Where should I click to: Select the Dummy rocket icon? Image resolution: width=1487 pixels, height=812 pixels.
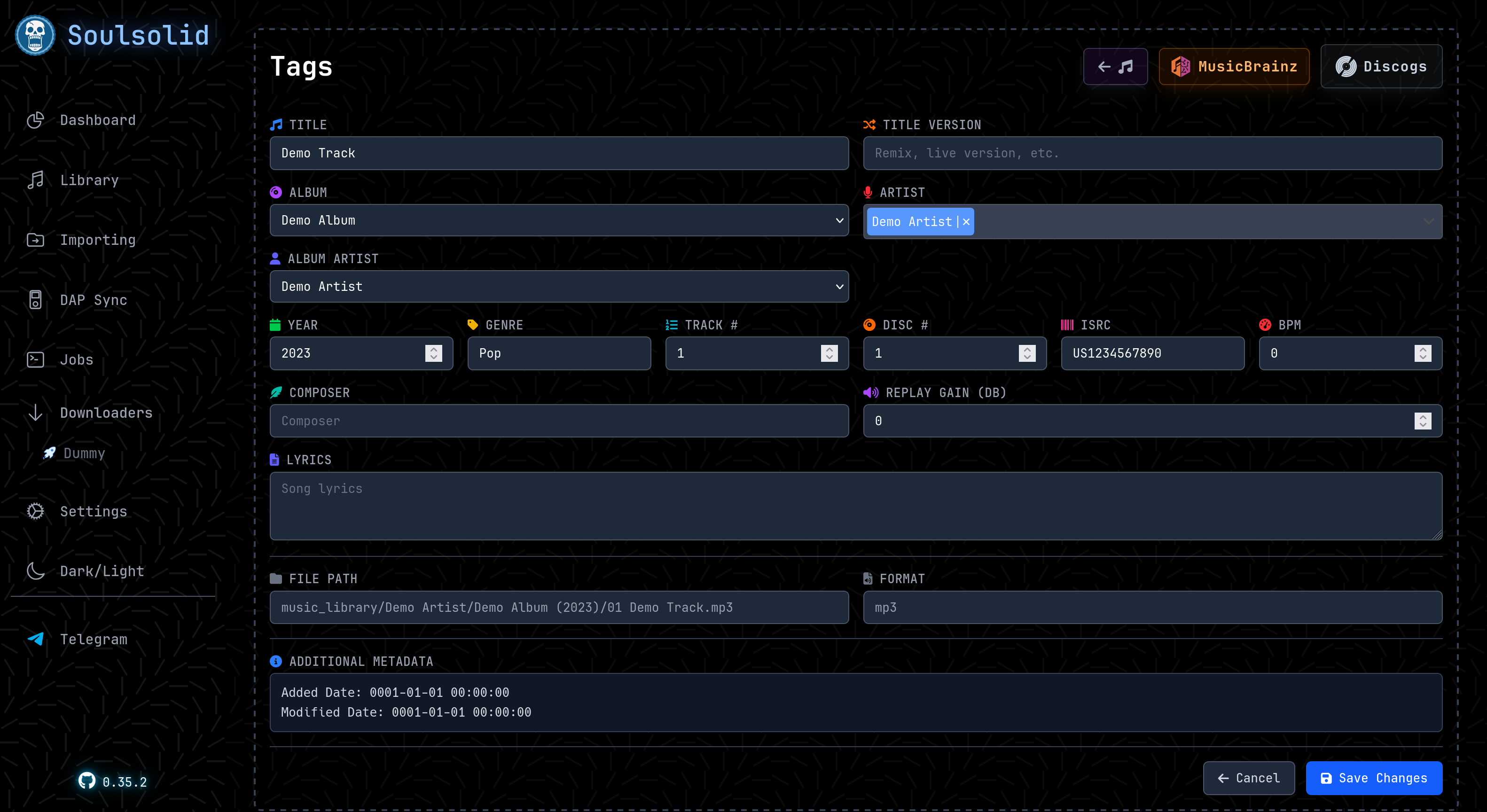[x=49, y=453]
